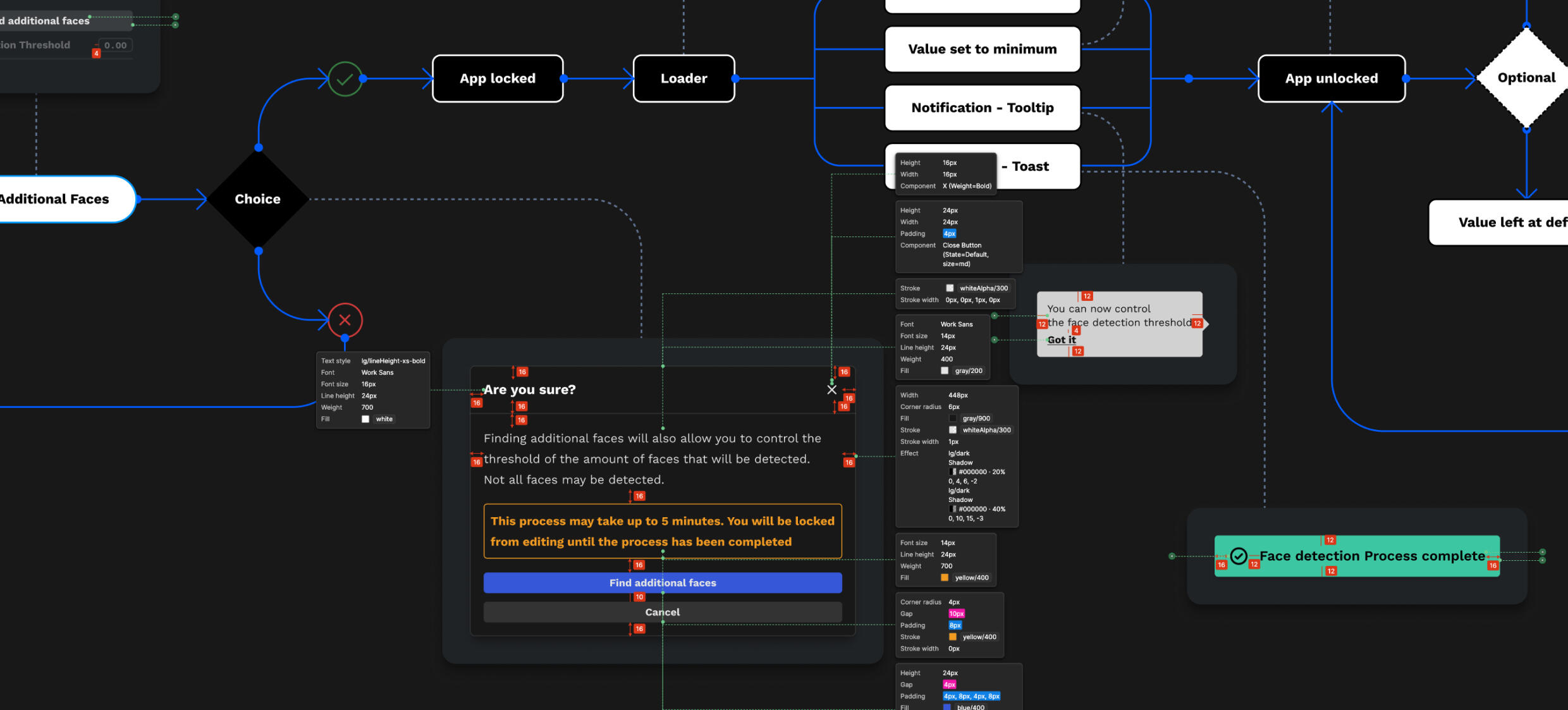
Task: Click the green checkmark circle node
Action: click(345, 79)
